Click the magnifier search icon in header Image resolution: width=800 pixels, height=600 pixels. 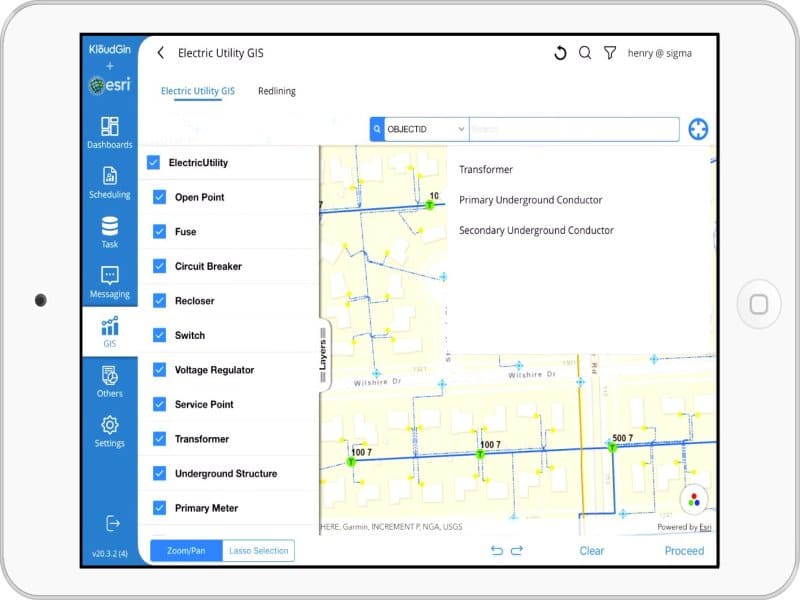pyautogui.click(x=585, y=53)
